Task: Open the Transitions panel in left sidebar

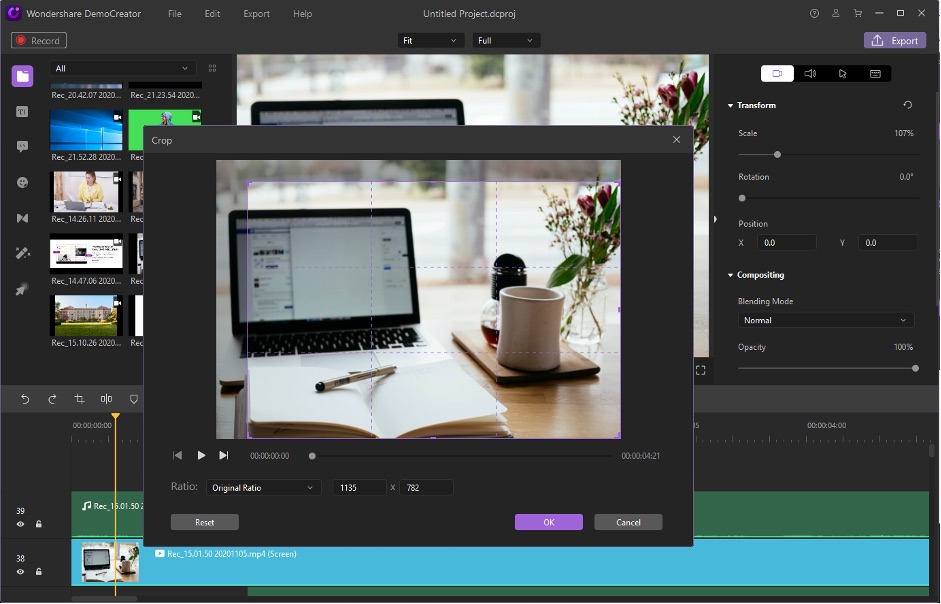Action: 22,218
